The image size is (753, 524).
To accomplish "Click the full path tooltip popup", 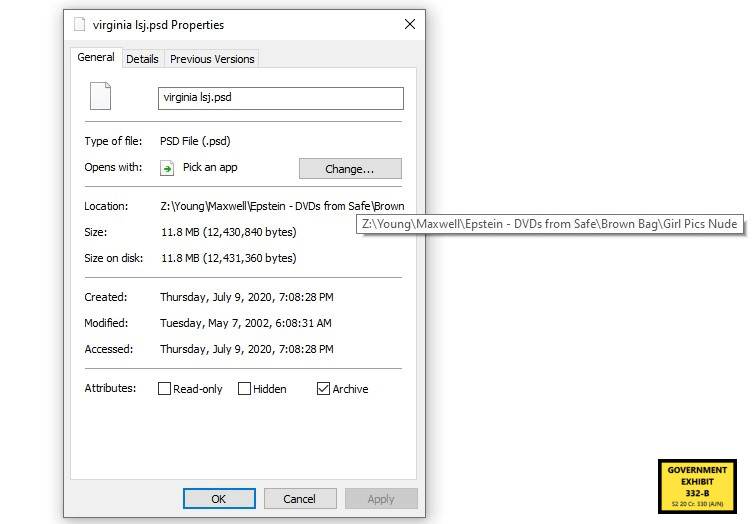I will coord(550,225).
